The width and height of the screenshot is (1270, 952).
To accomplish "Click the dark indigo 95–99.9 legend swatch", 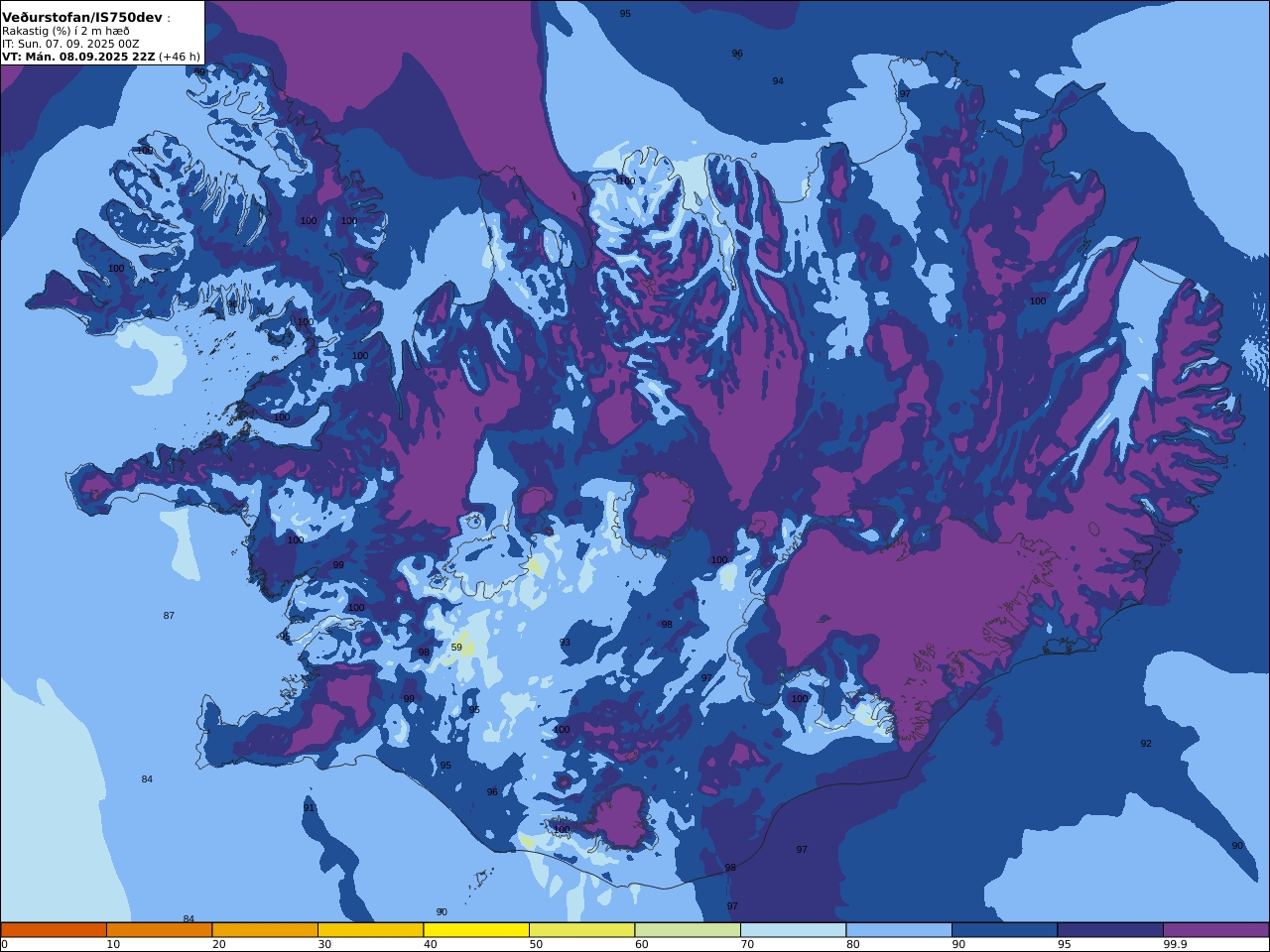I will pos(1110,930).
